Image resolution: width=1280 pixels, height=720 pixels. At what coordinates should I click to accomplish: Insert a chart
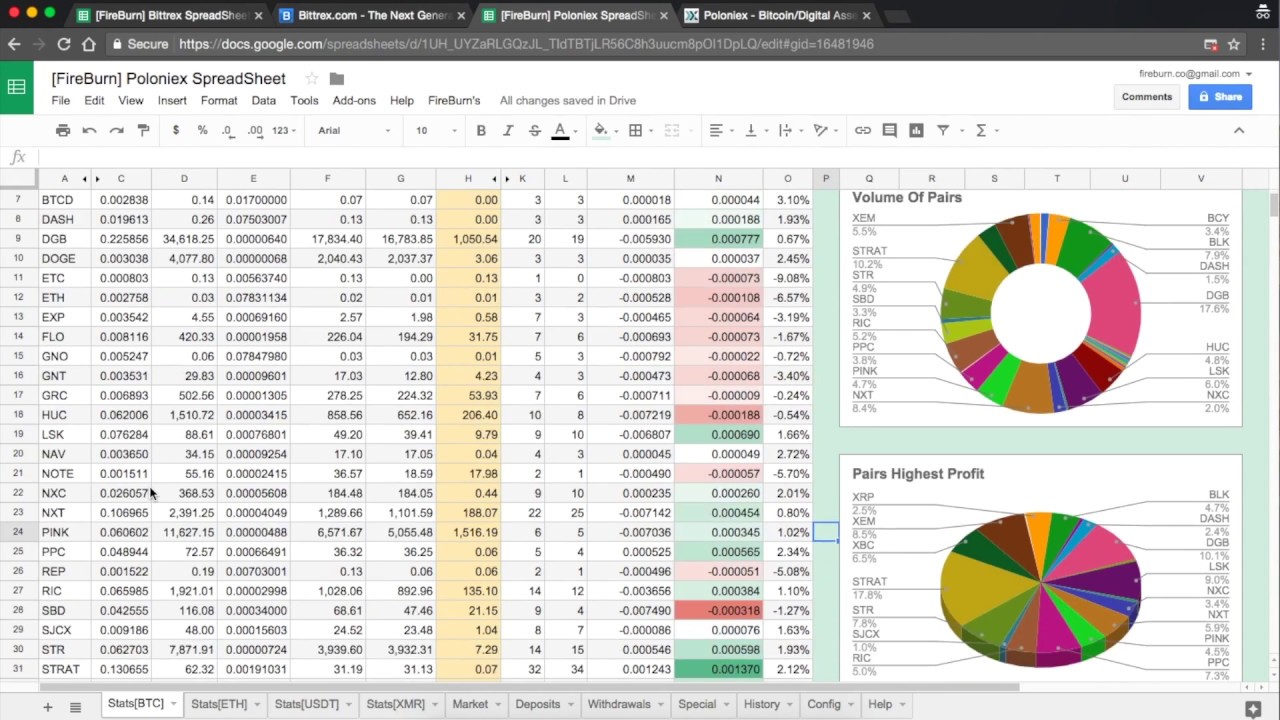916,130
